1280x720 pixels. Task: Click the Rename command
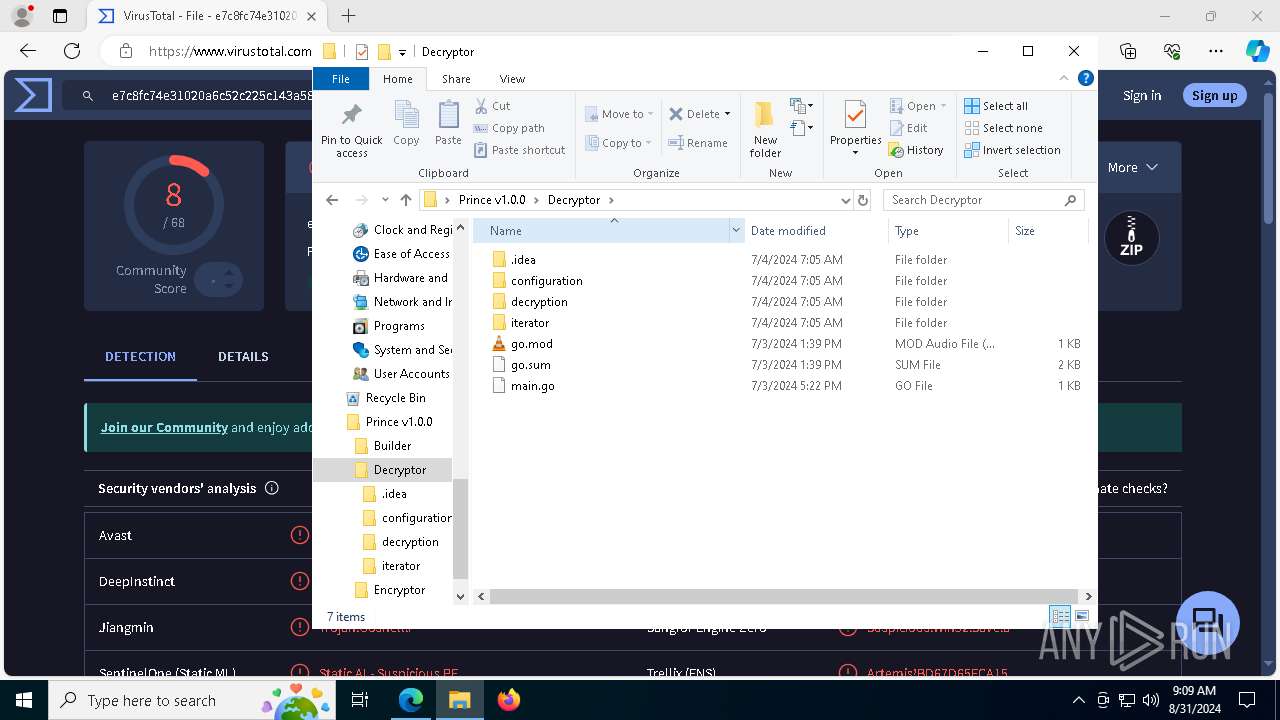[x=698, y=143]
